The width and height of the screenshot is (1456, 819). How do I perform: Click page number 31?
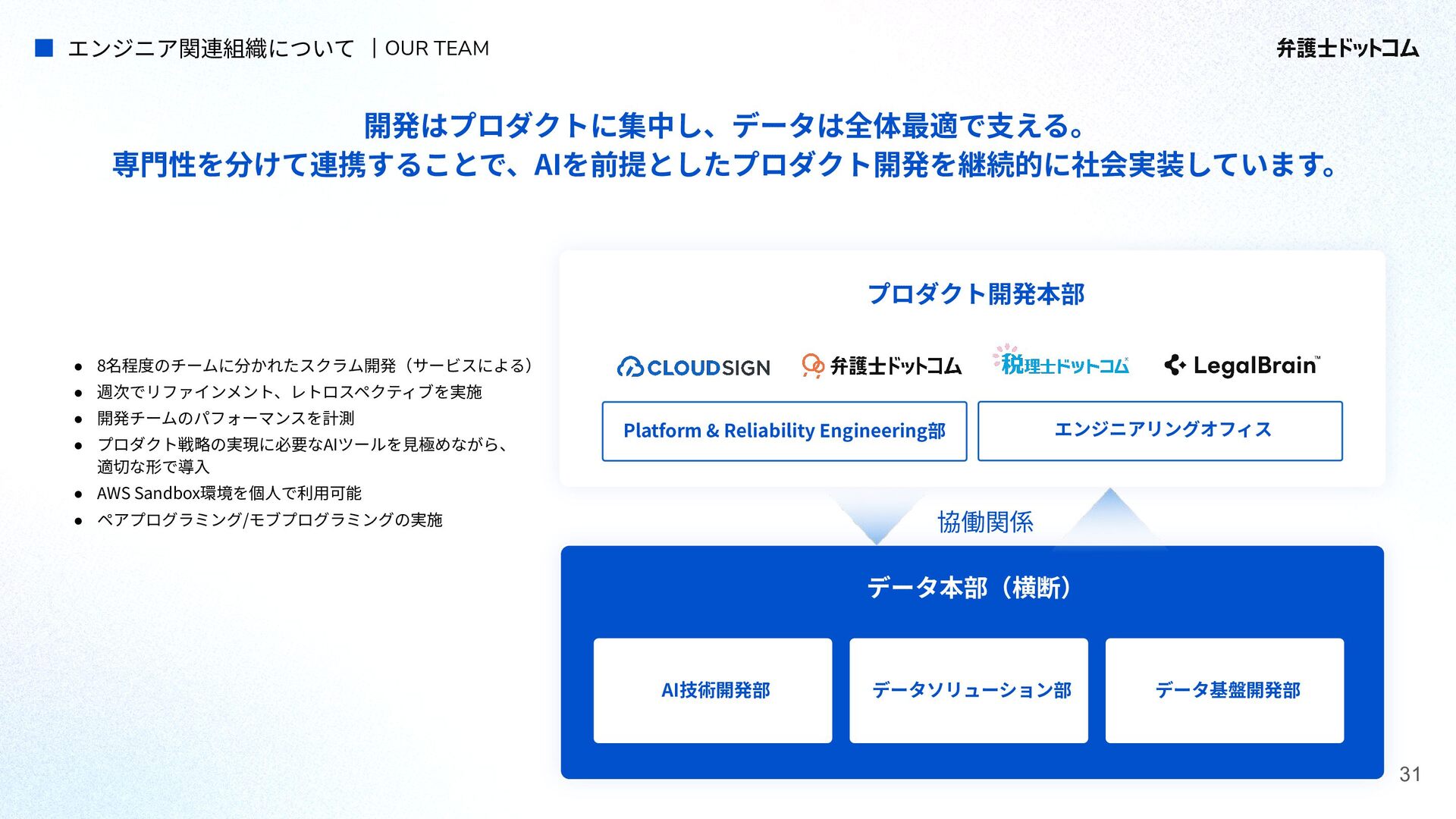coord(1410,774)
